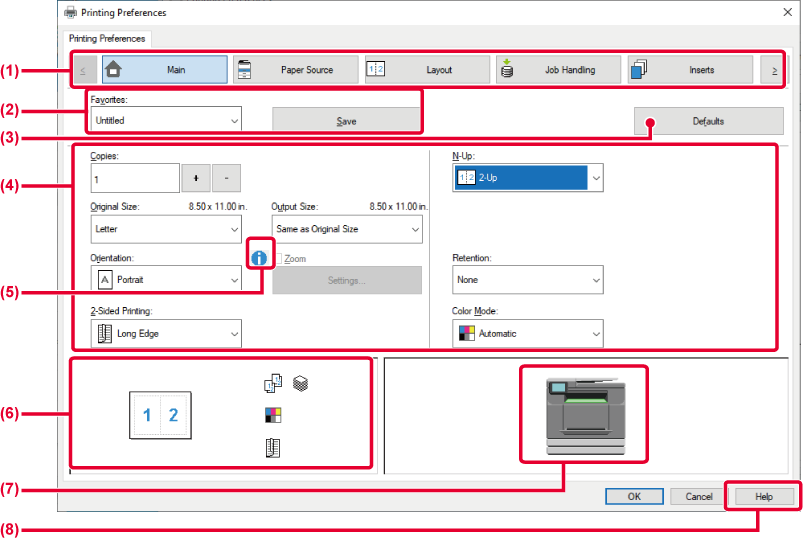Open the 2-Sided Printing dropdown
The image size is (804, 539).
166,333
